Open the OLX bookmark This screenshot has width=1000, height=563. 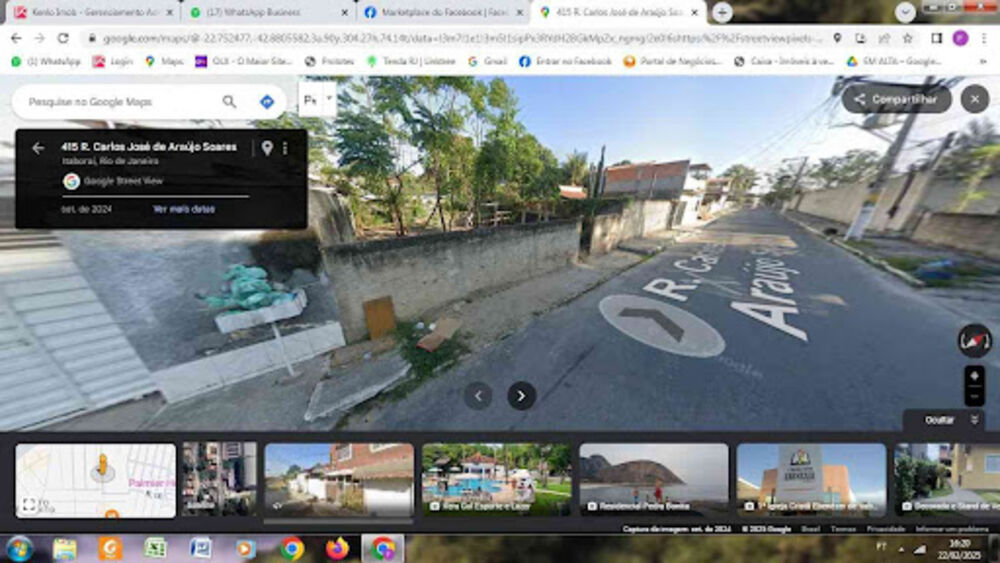click(x=243, y=61)
